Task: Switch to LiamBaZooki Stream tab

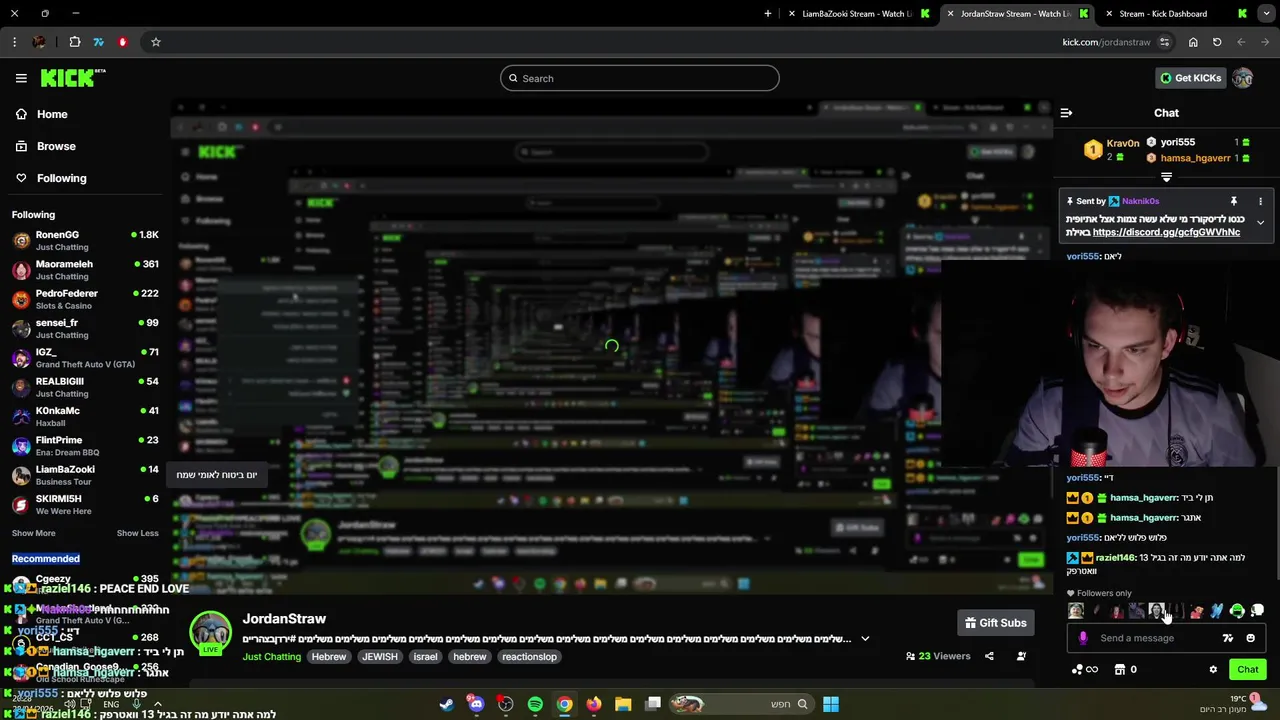Action: point(860,14)
